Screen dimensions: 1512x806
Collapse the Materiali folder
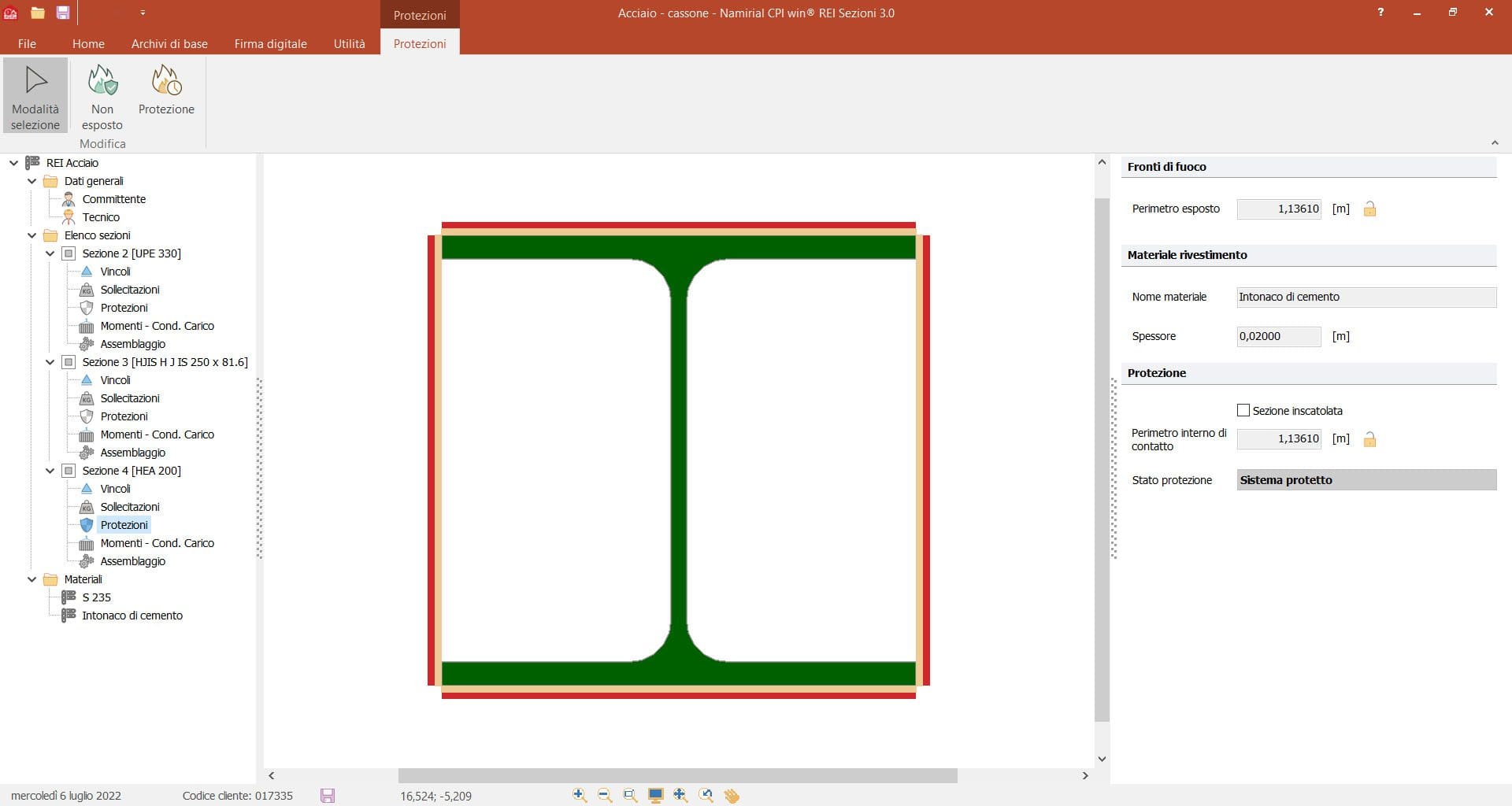pos(32,579)
